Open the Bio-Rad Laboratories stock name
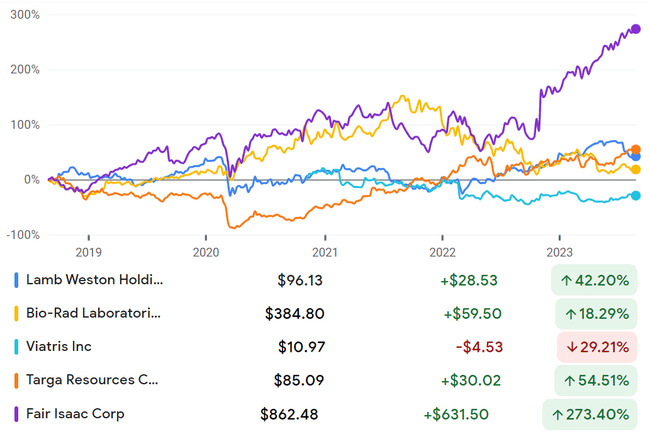 tap(93, 314)
